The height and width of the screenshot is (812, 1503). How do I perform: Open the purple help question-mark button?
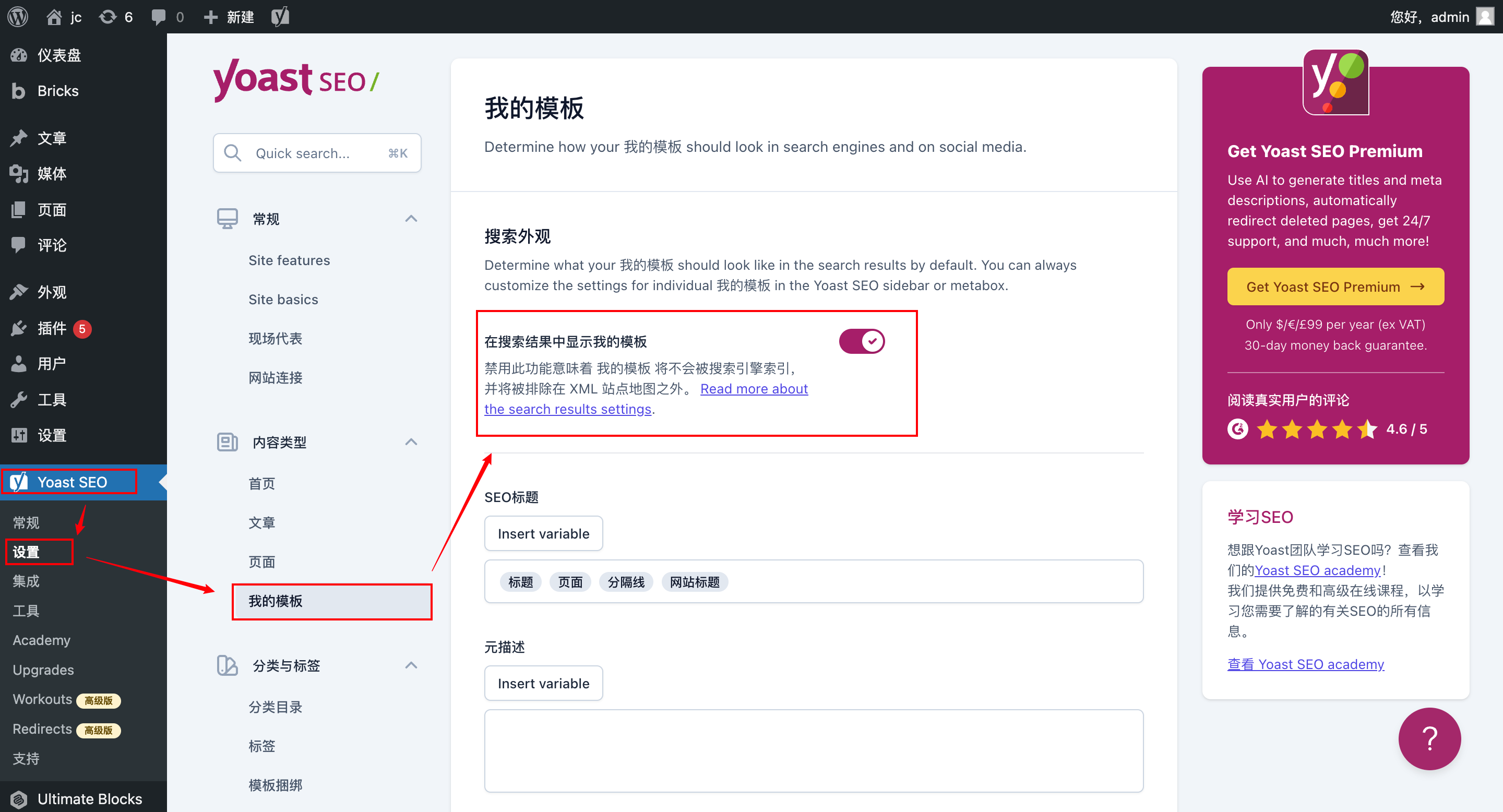click(1429, 738)
